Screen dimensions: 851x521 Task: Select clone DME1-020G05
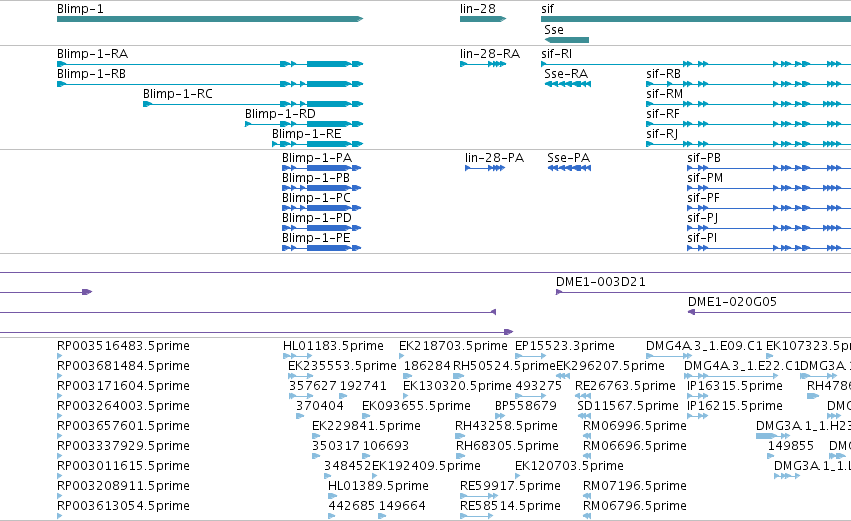(x=769, y=313)
